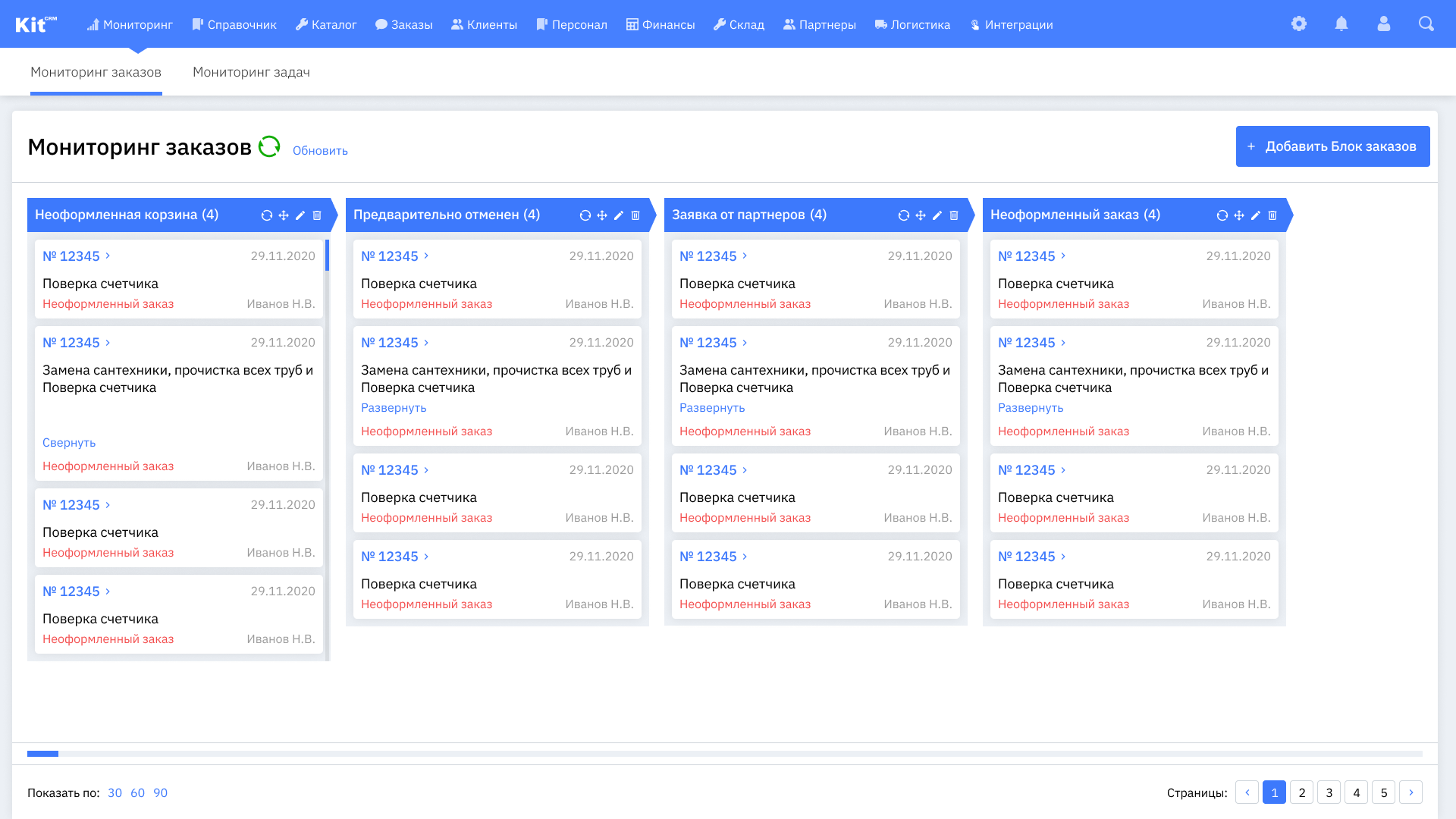Click the search magnifier icon

(1426, 24)
